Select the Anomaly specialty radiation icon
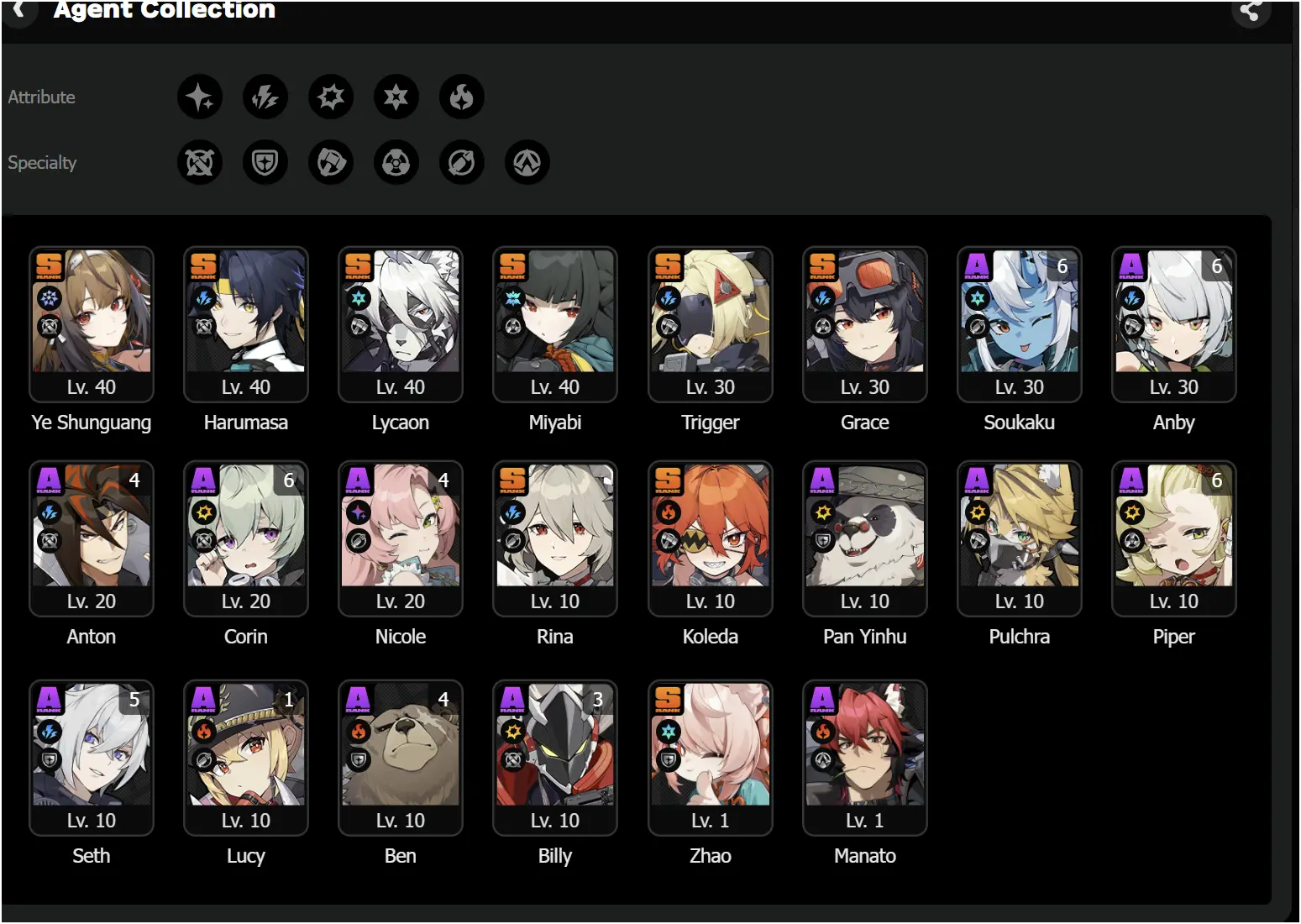The image size is (1301, 924). [396, 162]
